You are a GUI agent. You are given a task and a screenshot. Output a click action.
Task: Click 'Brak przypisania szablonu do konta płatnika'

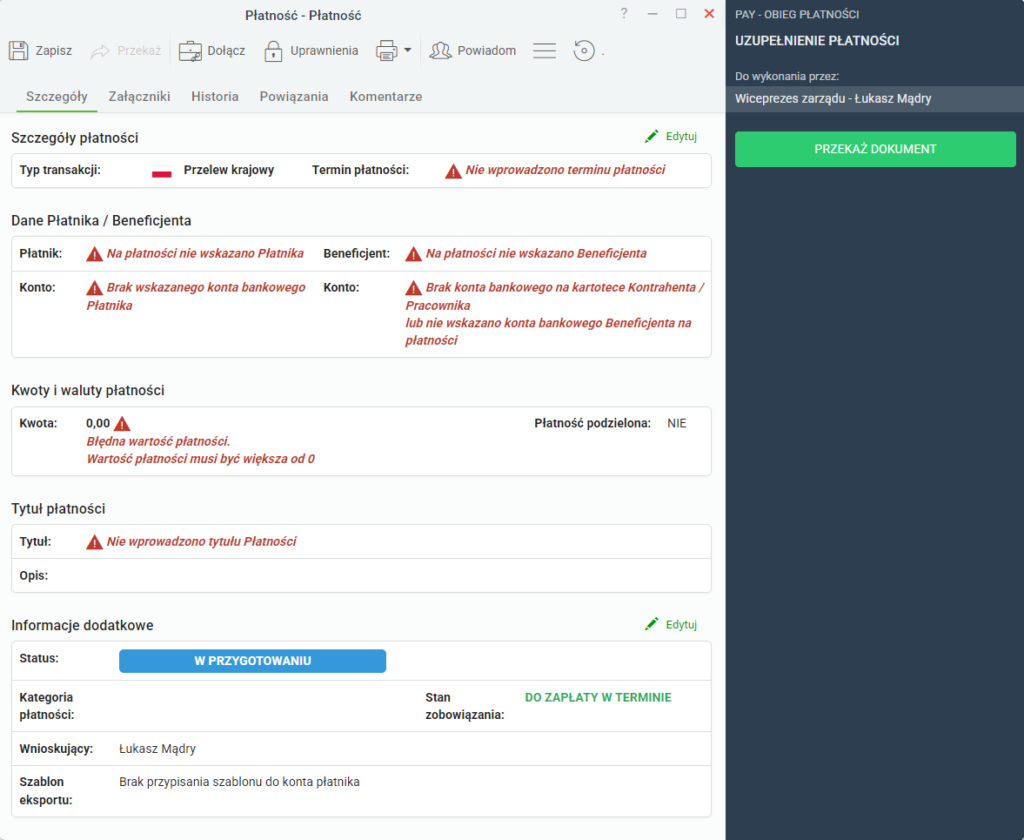[x=239, y=782]
